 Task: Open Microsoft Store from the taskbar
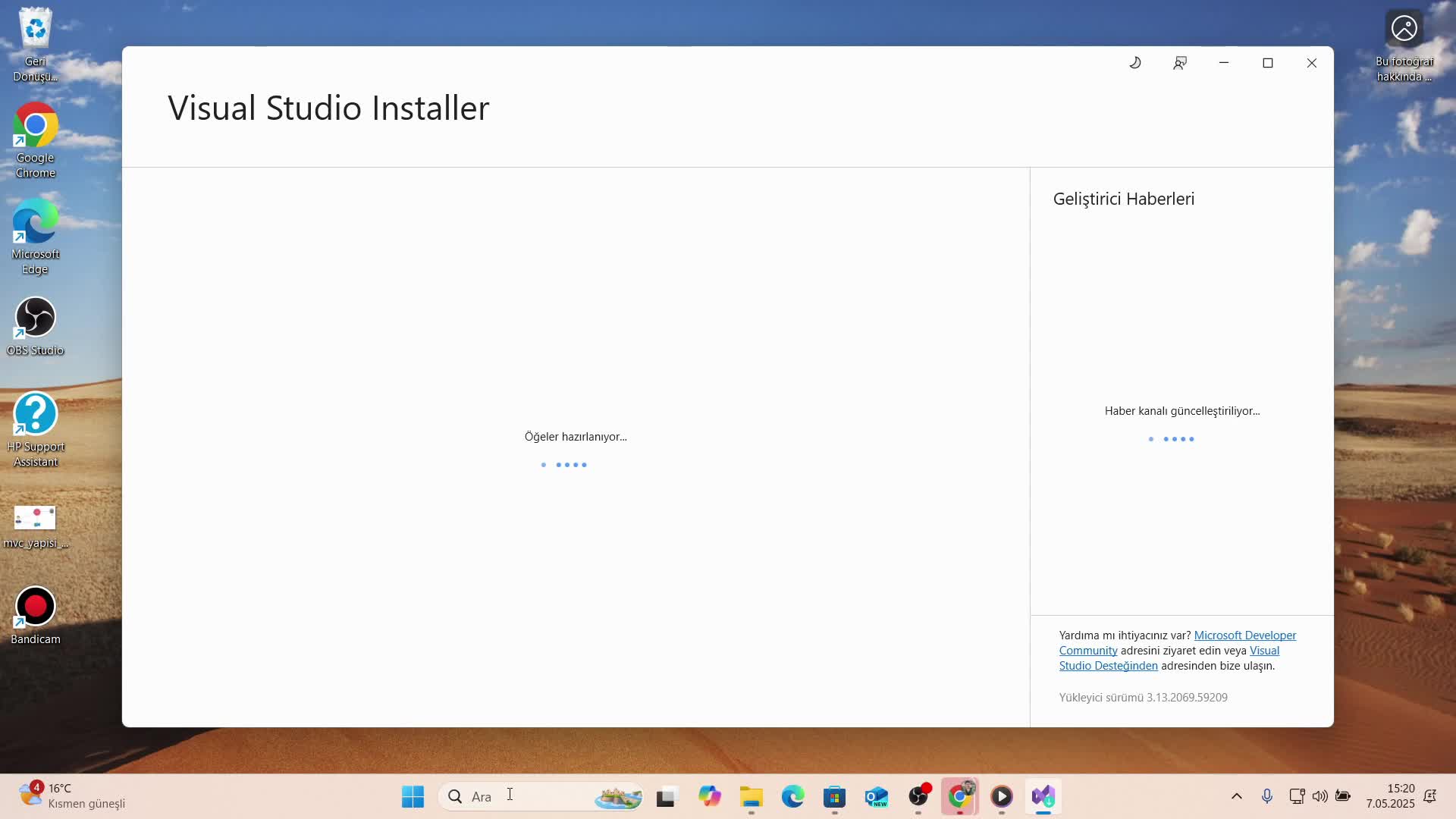tap(834, 796)
